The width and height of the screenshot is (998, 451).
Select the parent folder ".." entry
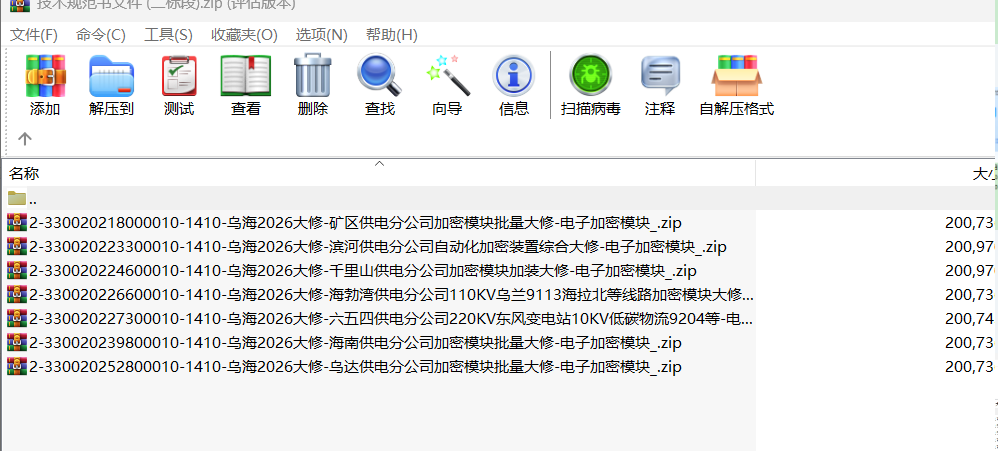coord(33,198)
